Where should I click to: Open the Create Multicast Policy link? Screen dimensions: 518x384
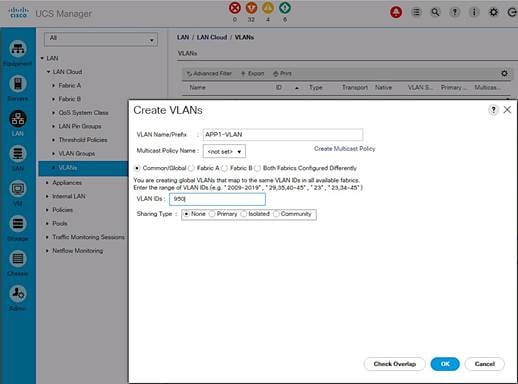[x=345, y=149]
